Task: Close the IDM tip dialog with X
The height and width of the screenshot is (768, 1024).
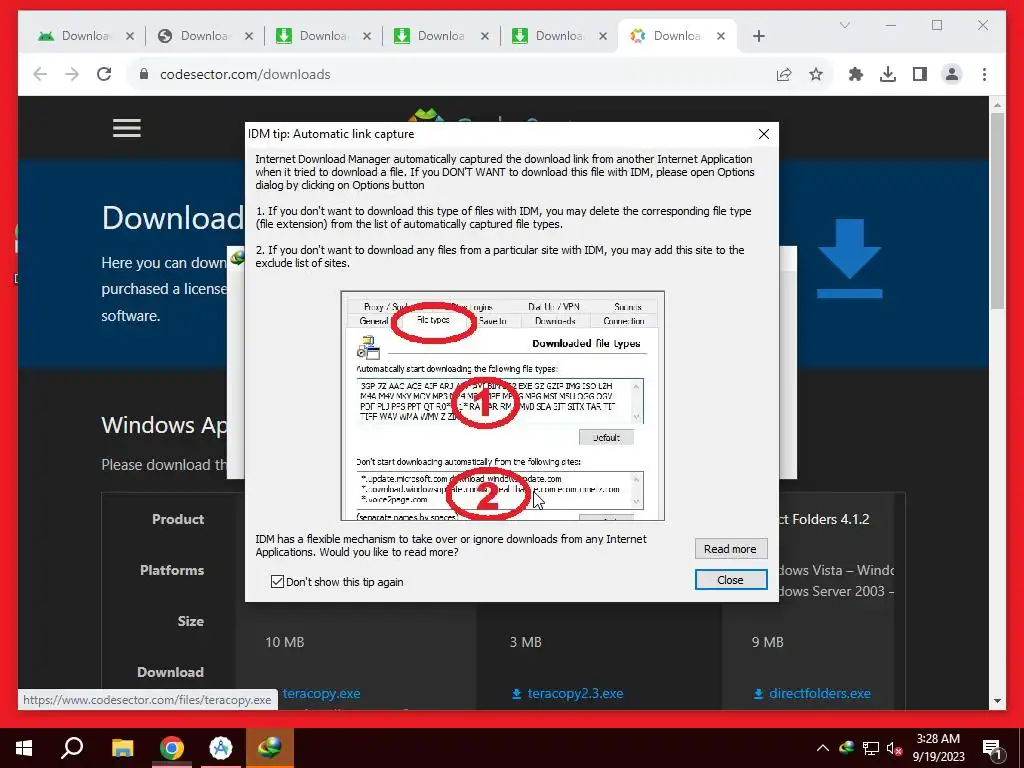Action: pos(763,134)
